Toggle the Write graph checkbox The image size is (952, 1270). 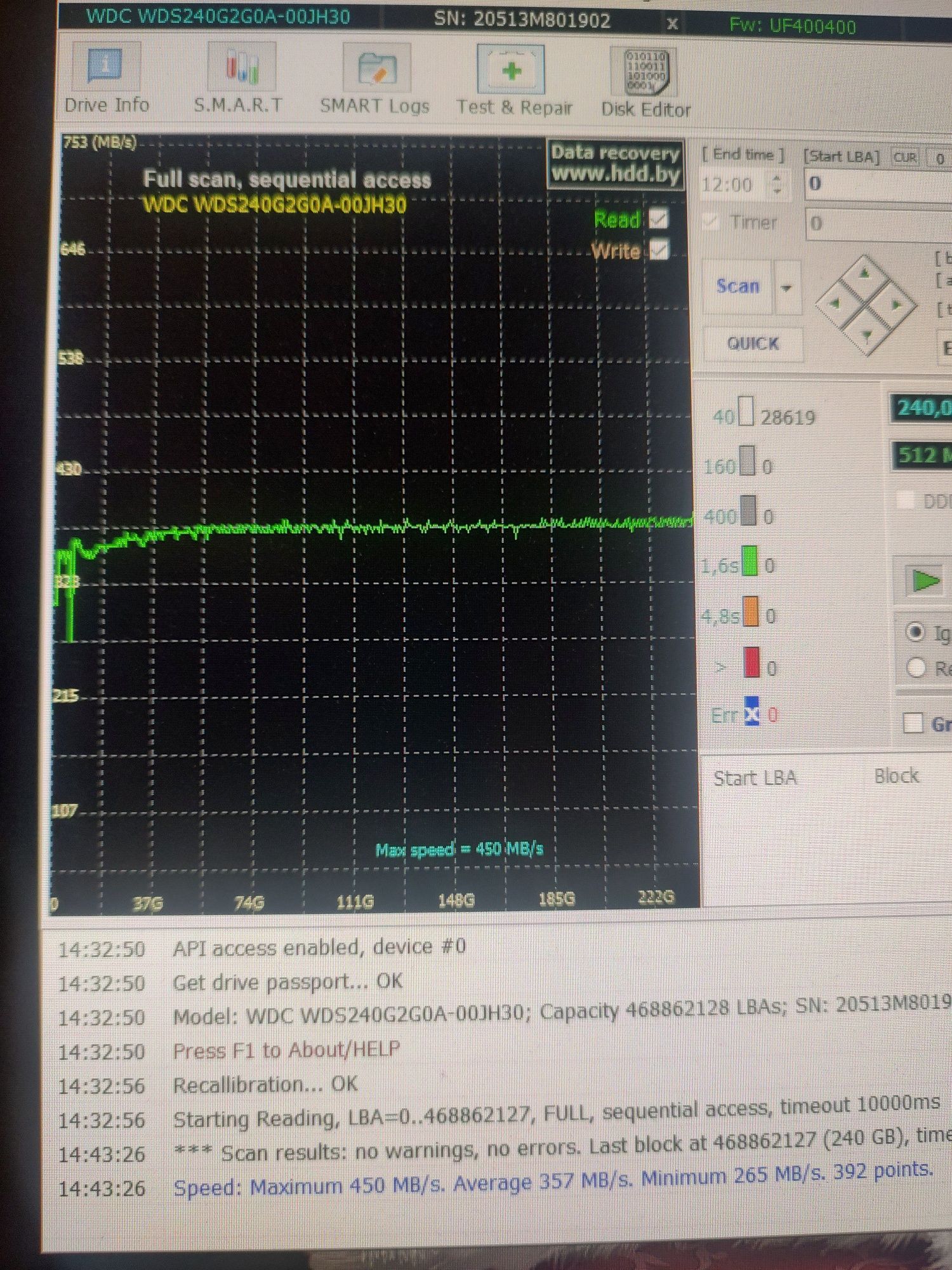tap(659, 250)
